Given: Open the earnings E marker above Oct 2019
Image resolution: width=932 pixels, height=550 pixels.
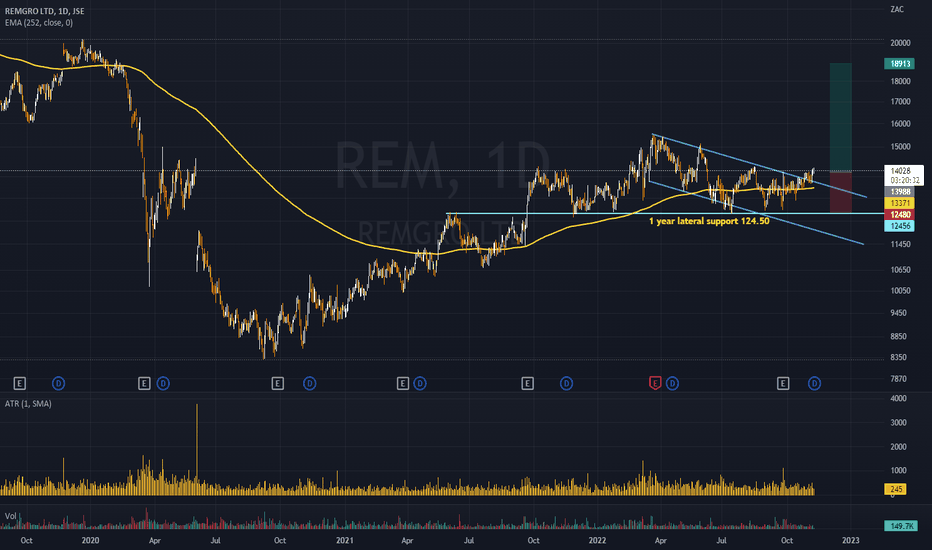Looking at the screenshot, I should [x=19, y=384].
